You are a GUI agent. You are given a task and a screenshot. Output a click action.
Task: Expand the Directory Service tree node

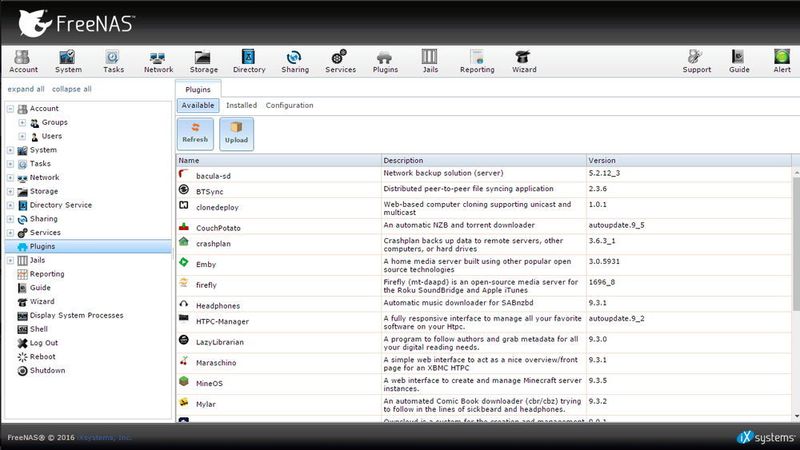click(x=10, y=205)
